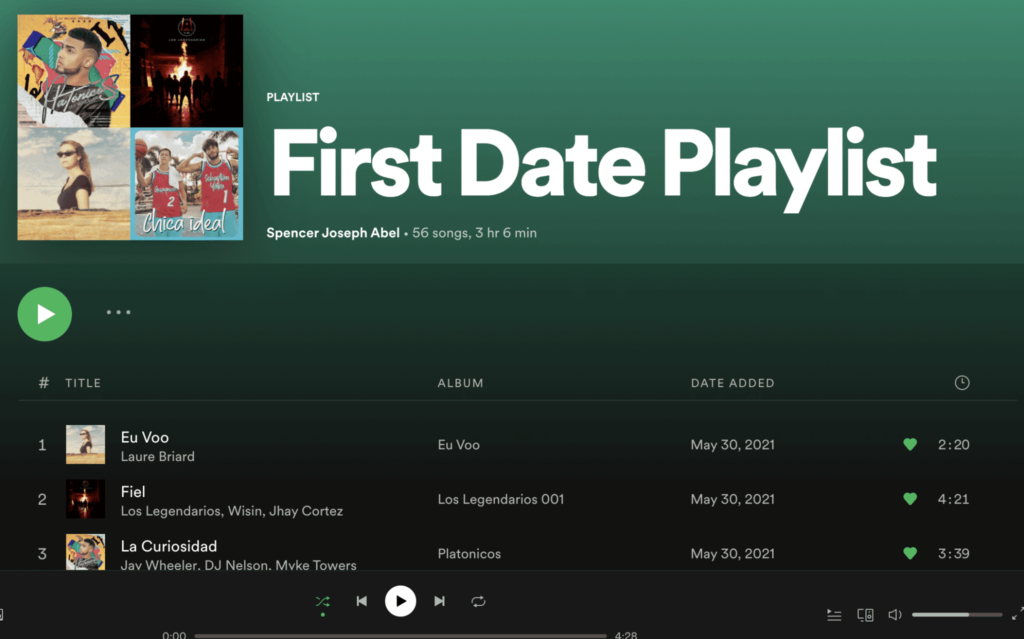Image resolution: width=1024 pixels, height=639 pixels.
Task: Open Spencer Joseph Abel's profile
Action: pos(333,233)
